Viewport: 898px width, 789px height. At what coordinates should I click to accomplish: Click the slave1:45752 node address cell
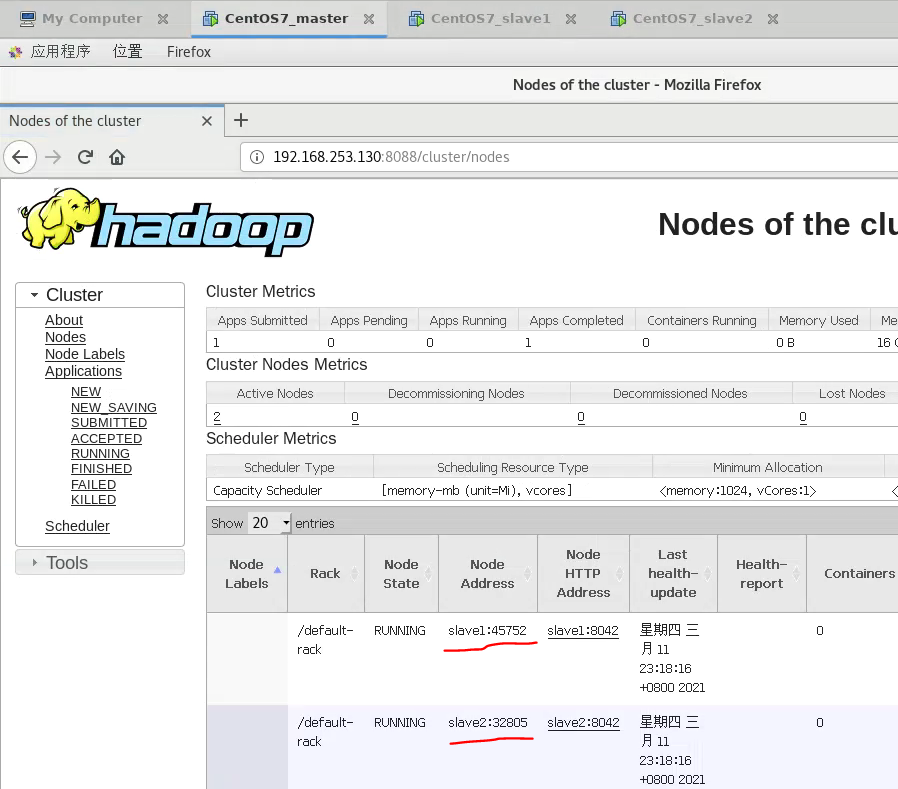pos(487,631)
